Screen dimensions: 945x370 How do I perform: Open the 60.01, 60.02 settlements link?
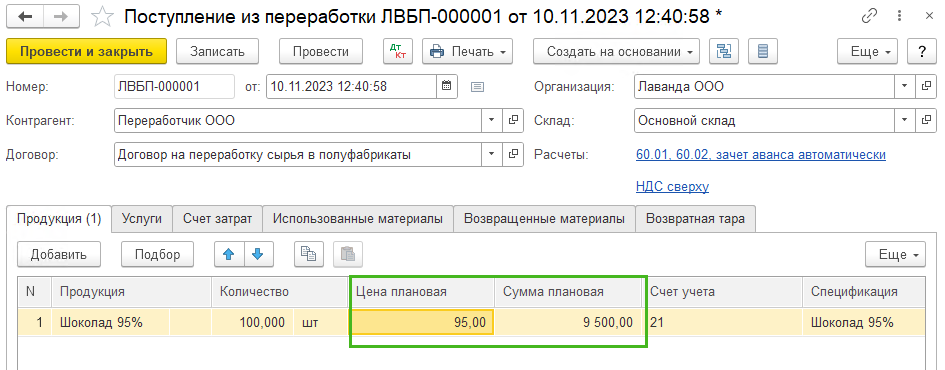pos(761,155)
